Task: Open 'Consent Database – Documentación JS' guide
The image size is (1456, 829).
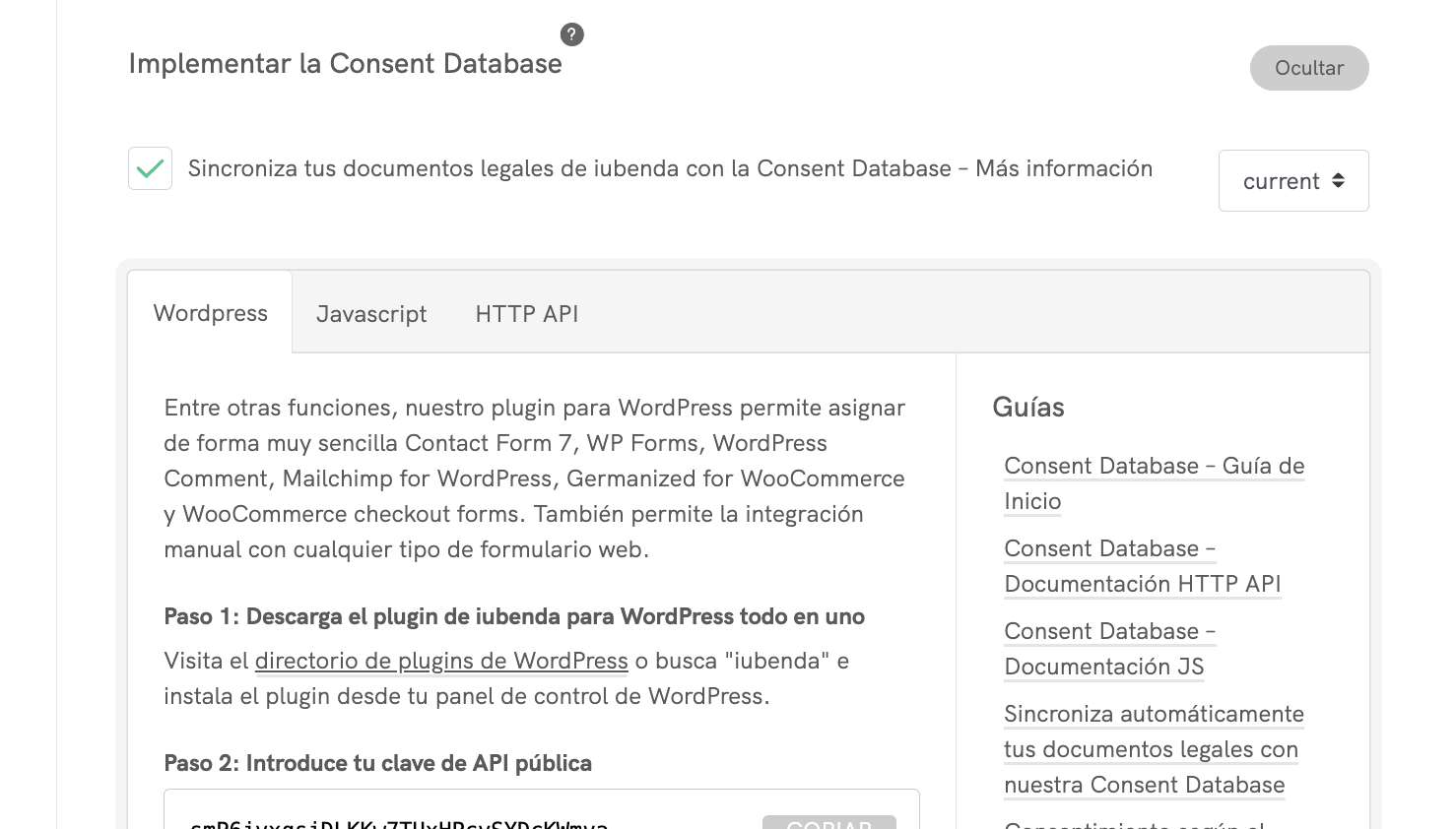Action: [1110, 649]
